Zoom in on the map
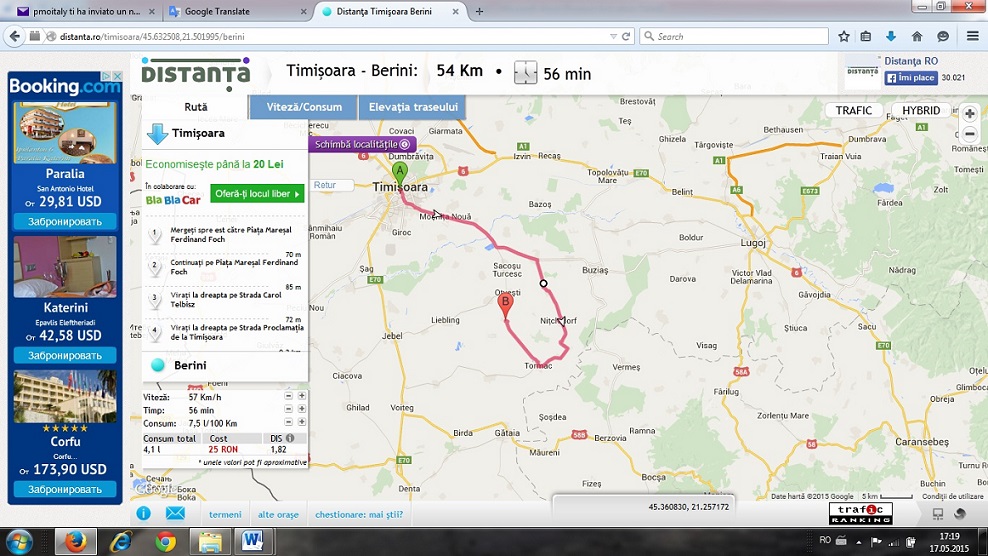 (x=970, y=113)
